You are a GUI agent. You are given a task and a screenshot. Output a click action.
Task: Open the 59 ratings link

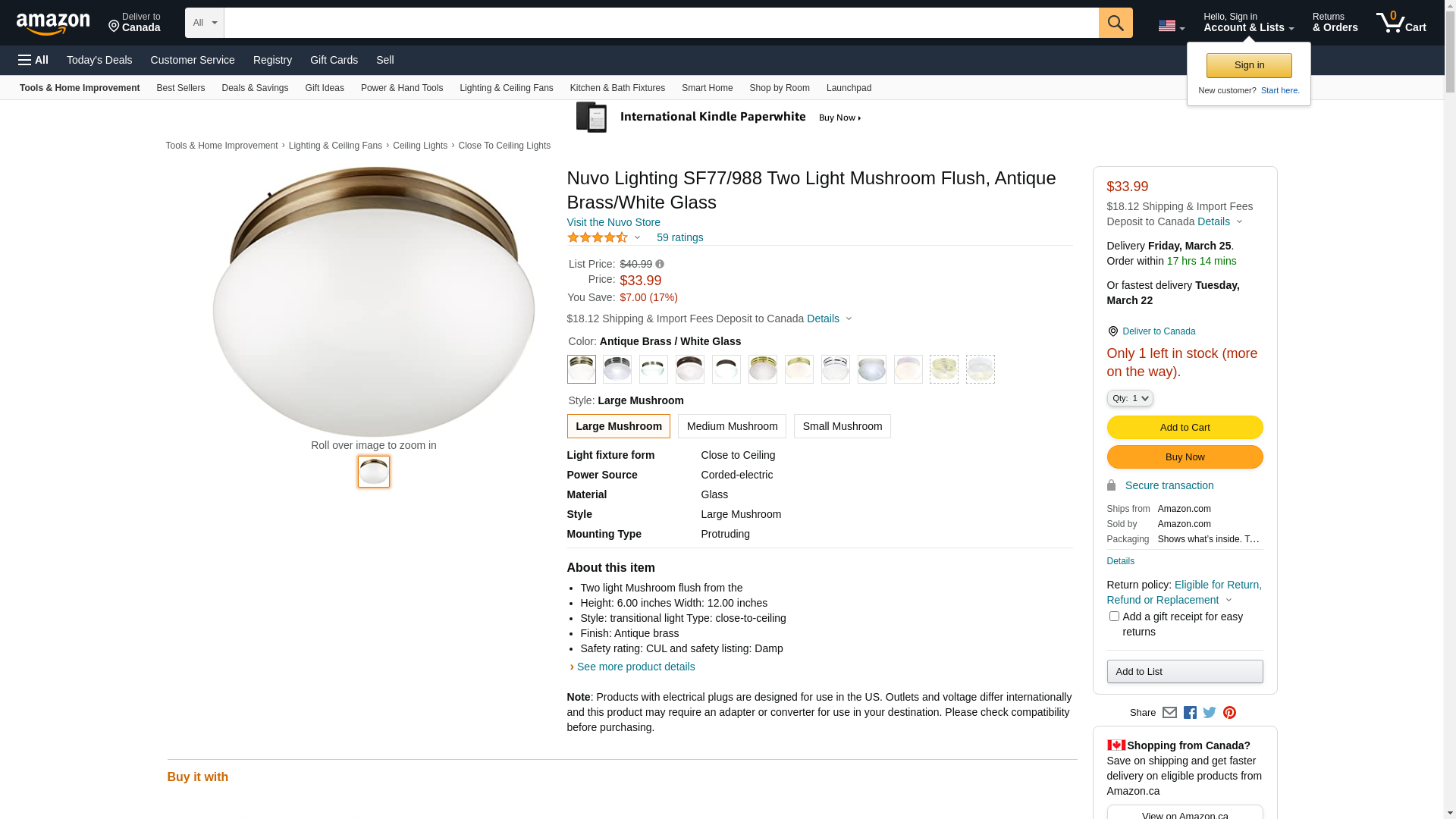point(679,237)
